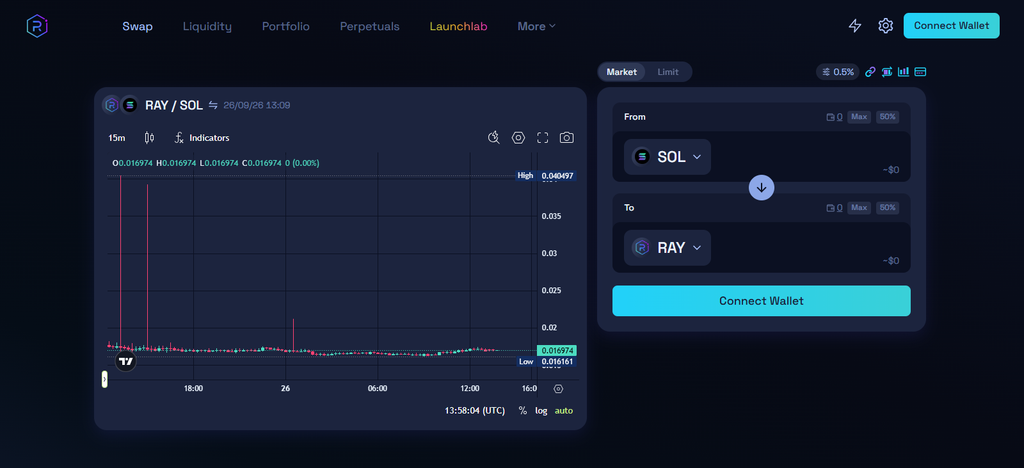Expand chart side panel arrow handle
The image size is (1024, 468).
[x=104, y=379]
